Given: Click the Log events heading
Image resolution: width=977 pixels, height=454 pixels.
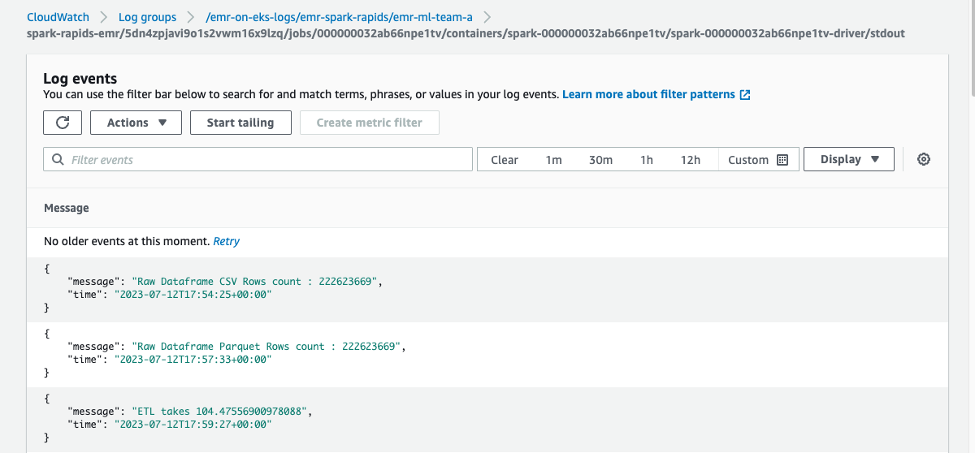Looking at the screenshot, I should 80,78.
